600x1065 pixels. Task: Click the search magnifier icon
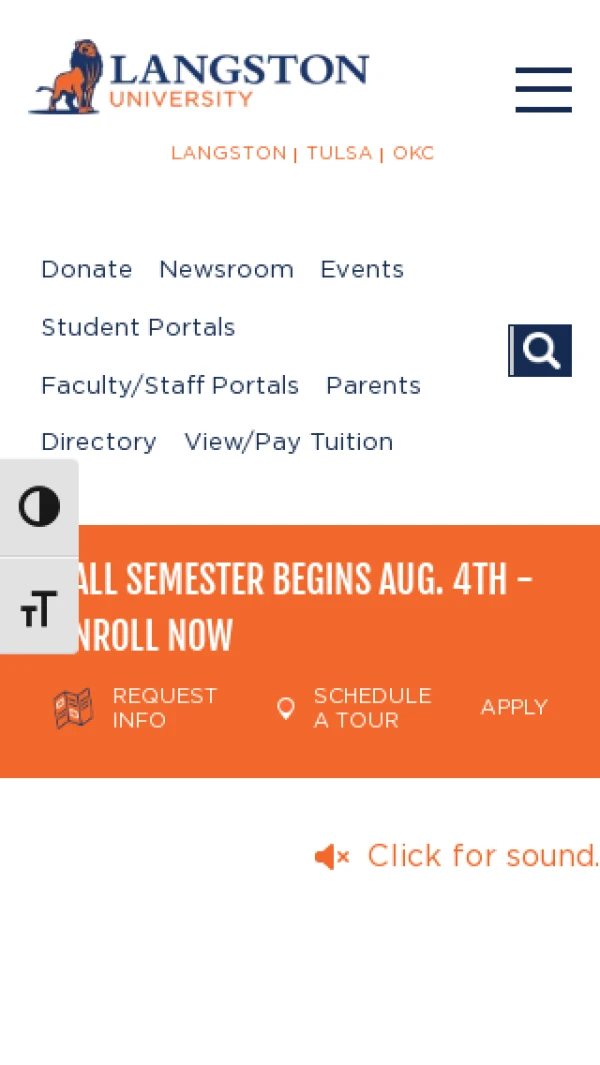540,350
